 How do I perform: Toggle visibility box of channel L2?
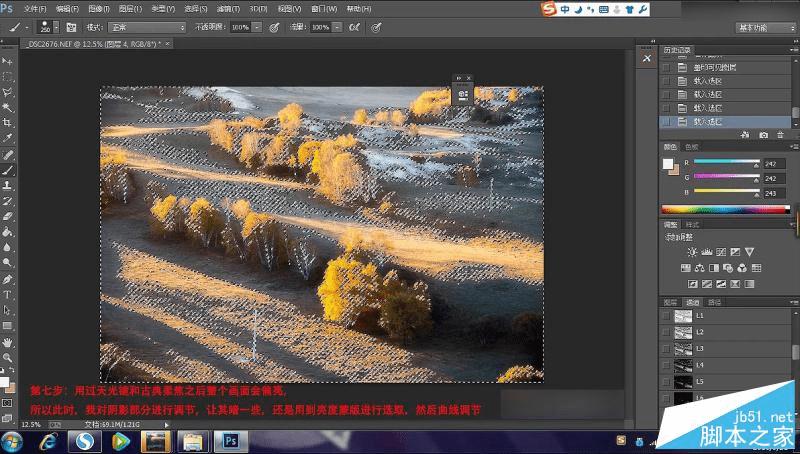(666, 333)
